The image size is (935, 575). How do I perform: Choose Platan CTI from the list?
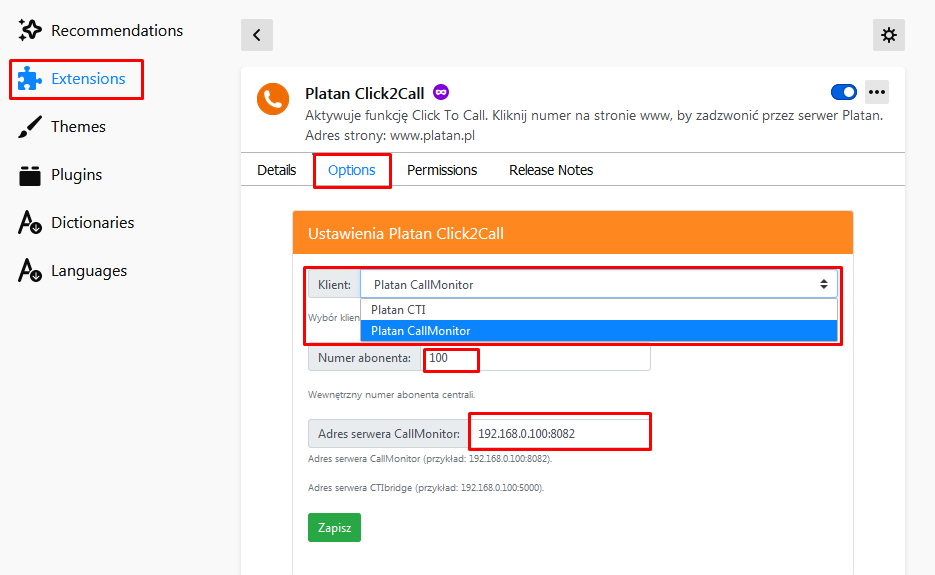coord(599,310)
